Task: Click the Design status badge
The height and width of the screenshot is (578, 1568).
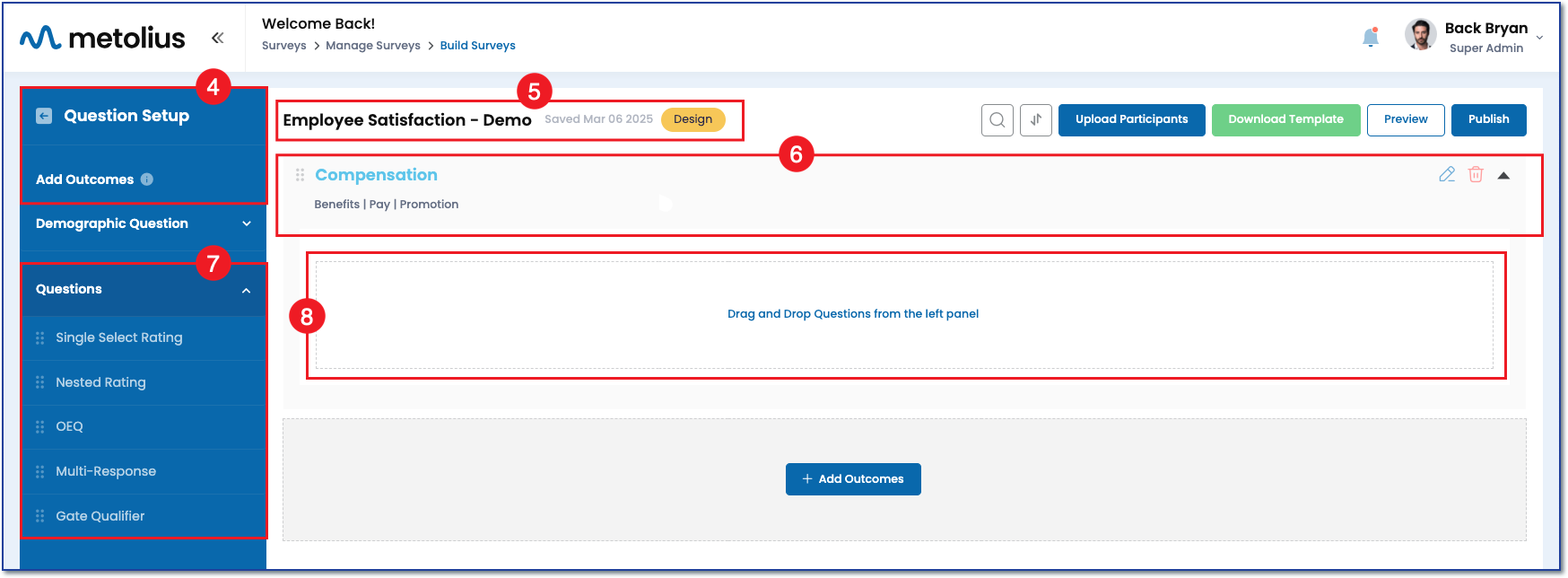Action: [693, 119]
